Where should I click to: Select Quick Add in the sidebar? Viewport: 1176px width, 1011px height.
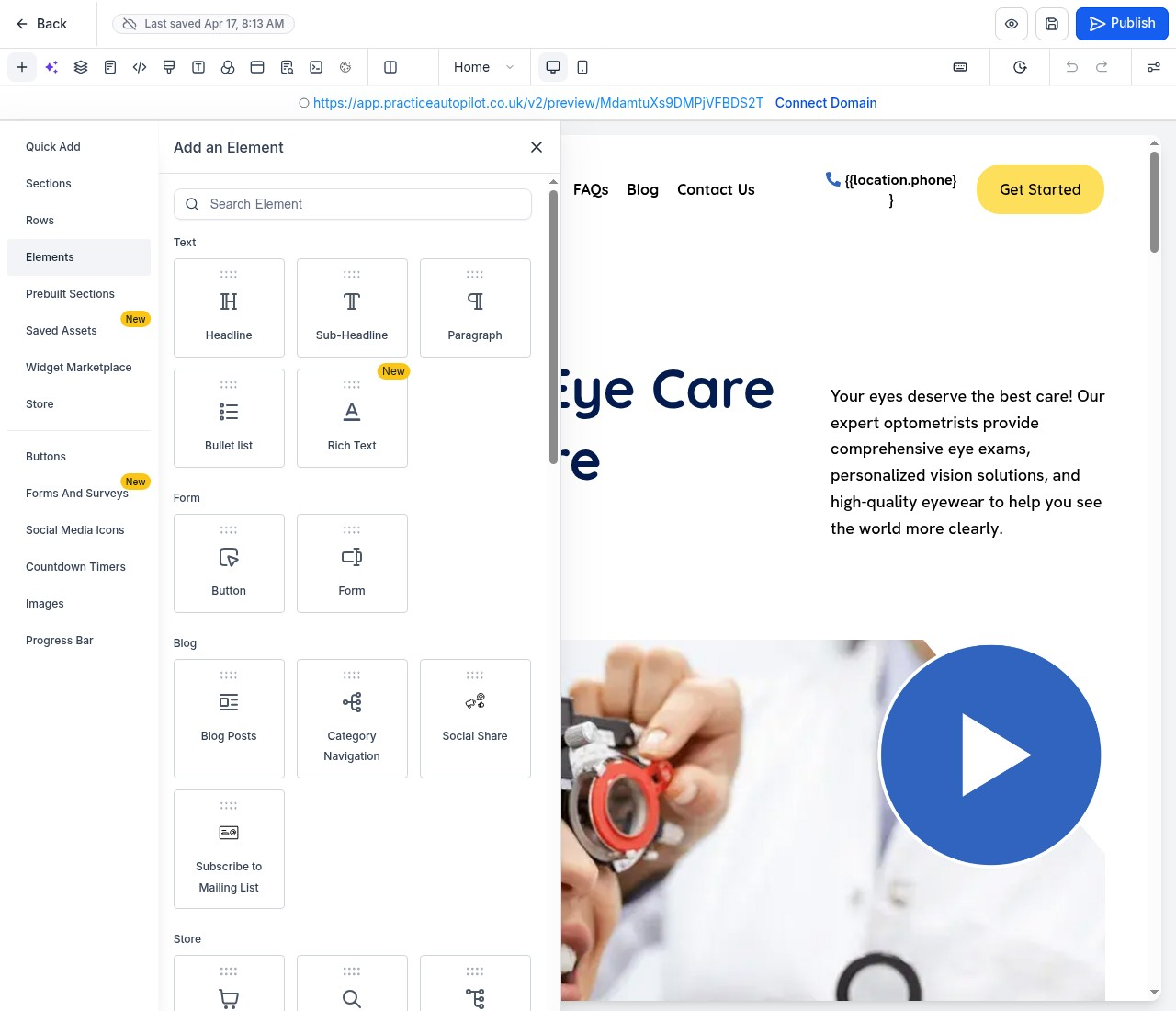click(x=79, y=147)
